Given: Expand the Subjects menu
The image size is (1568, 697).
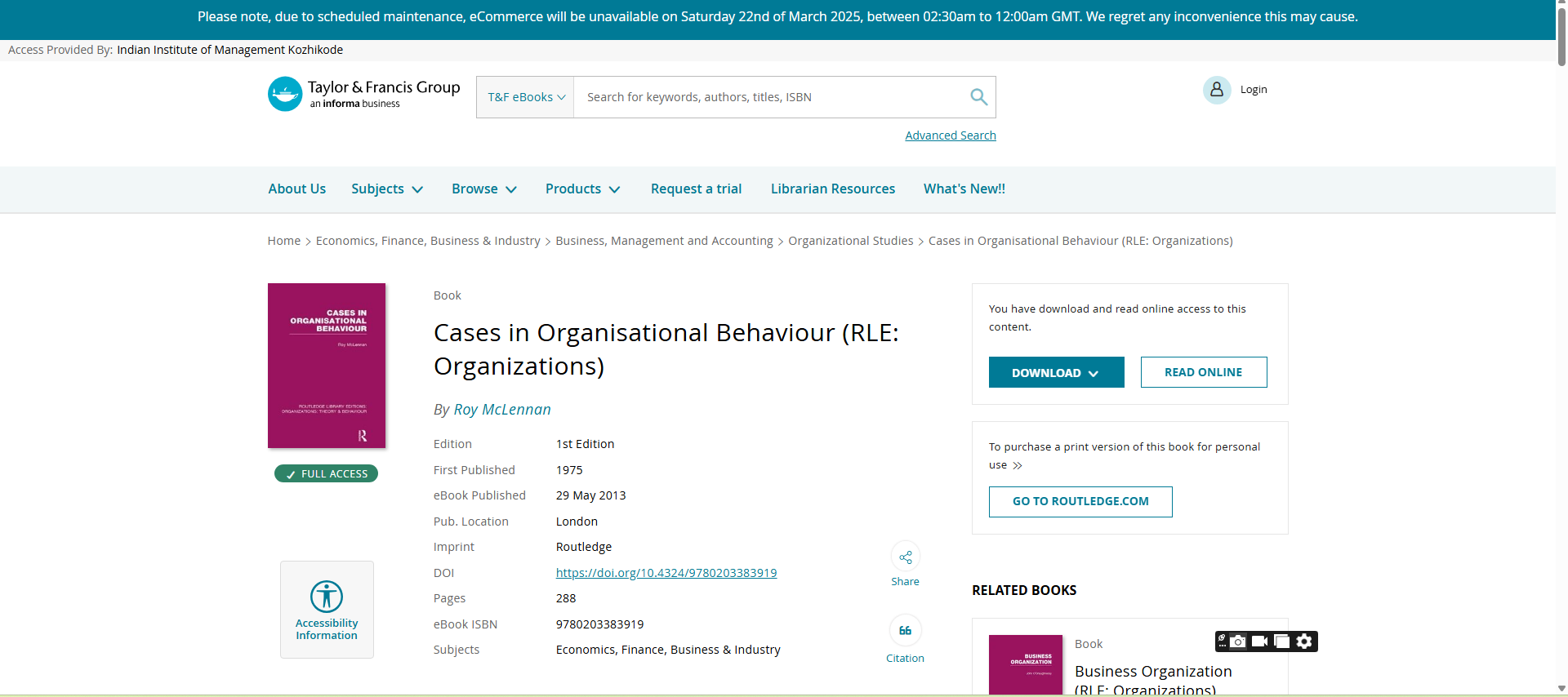Looking at the screenshot, I should (x=387, y=189).
